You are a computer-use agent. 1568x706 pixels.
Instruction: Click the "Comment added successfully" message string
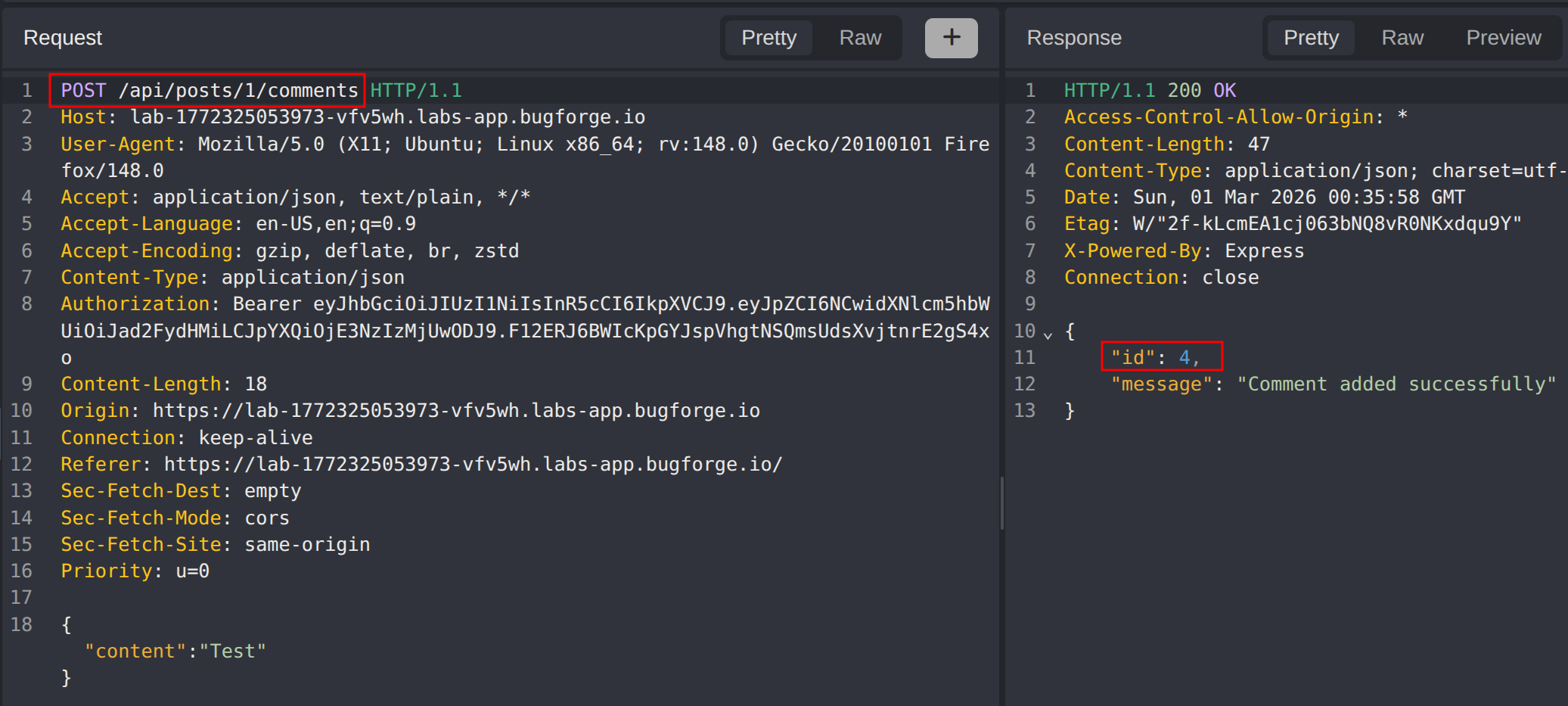pos(1396,384)
